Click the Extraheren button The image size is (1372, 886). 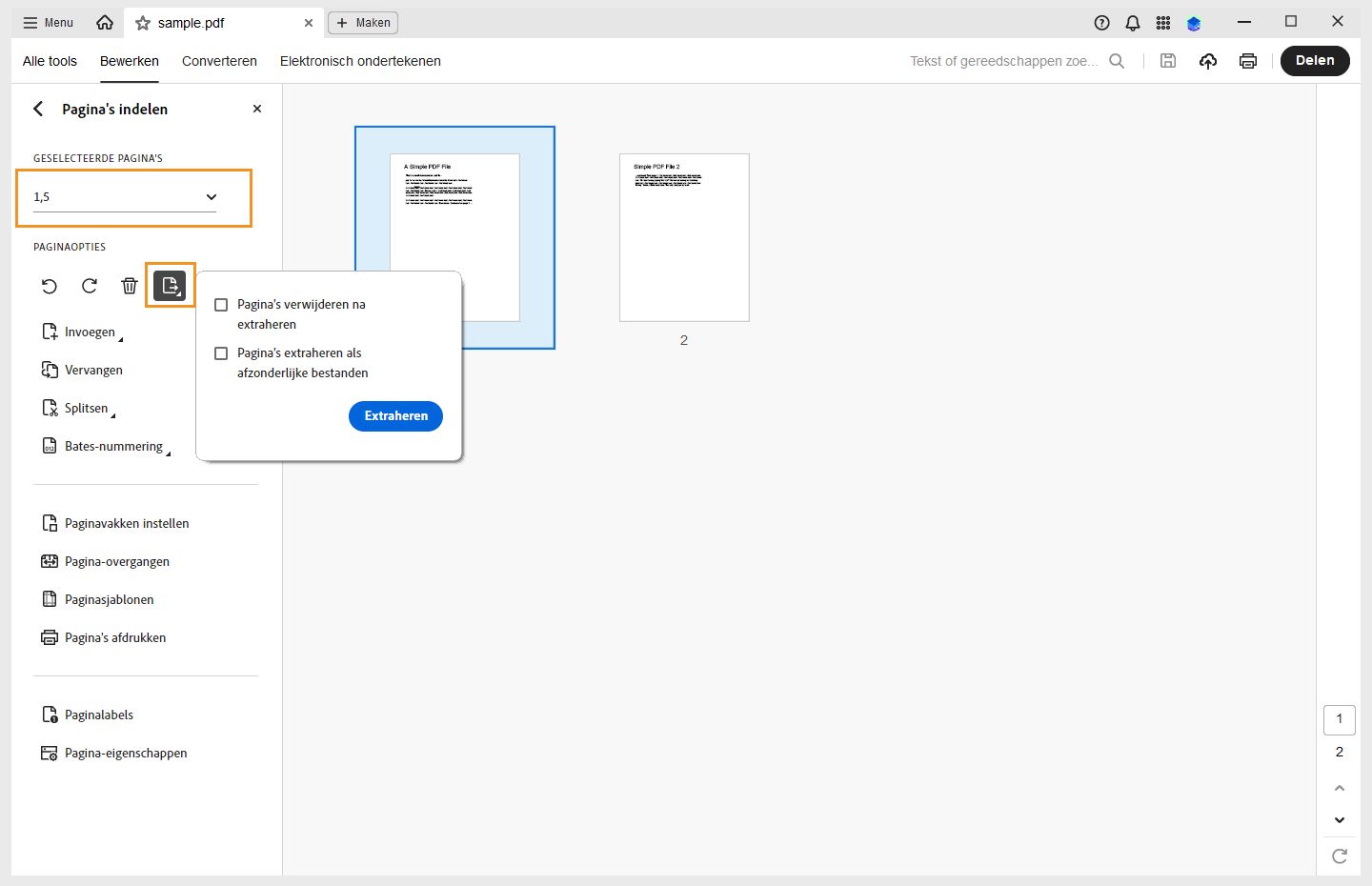[395, 416]
